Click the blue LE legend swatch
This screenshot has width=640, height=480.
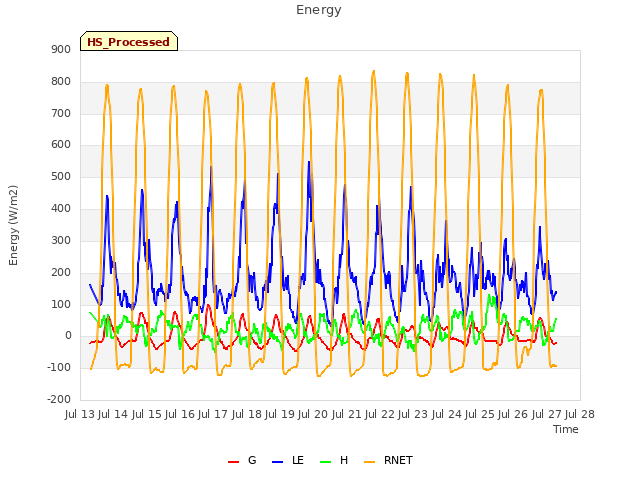click(278, 462)
